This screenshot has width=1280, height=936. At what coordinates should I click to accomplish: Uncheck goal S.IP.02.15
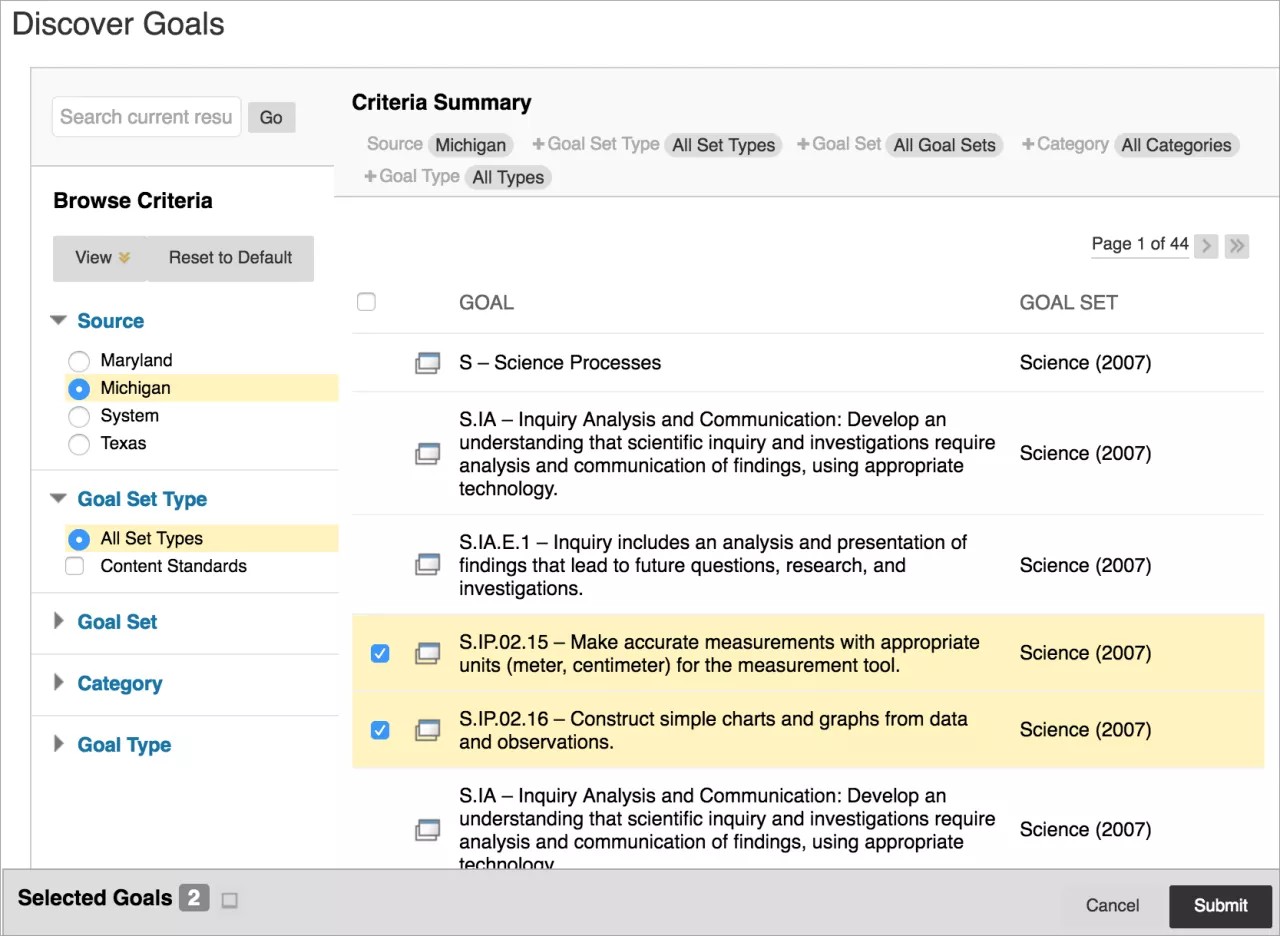(379, 652)
